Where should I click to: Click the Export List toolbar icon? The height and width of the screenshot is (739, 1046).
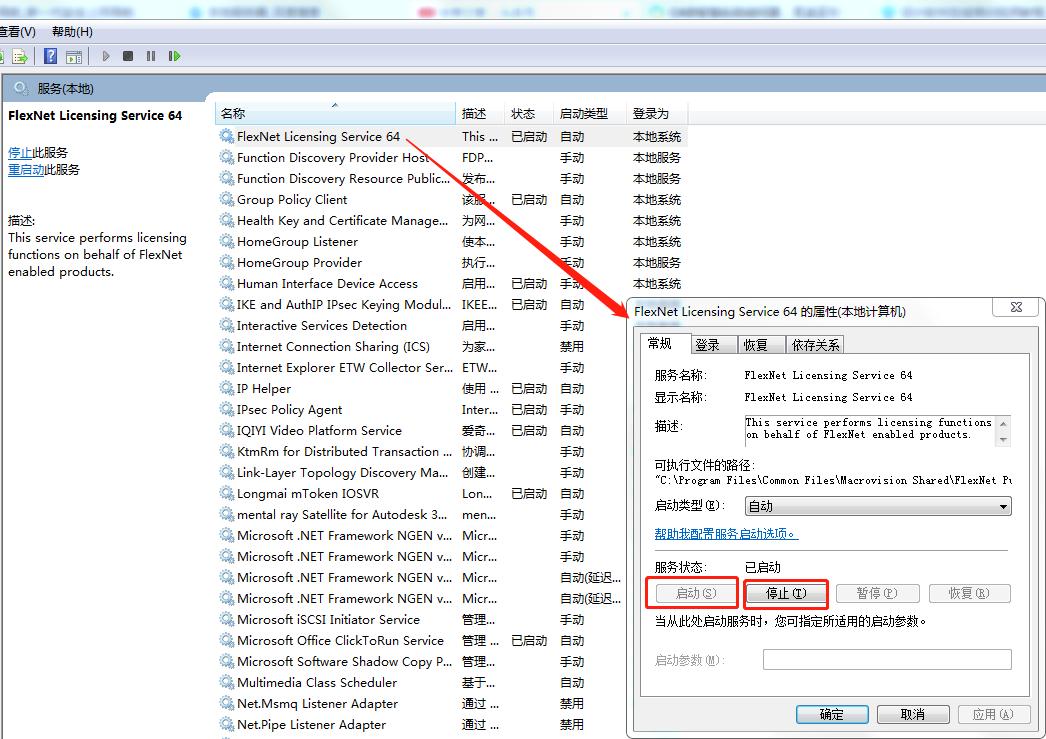[x=19, y=56]
